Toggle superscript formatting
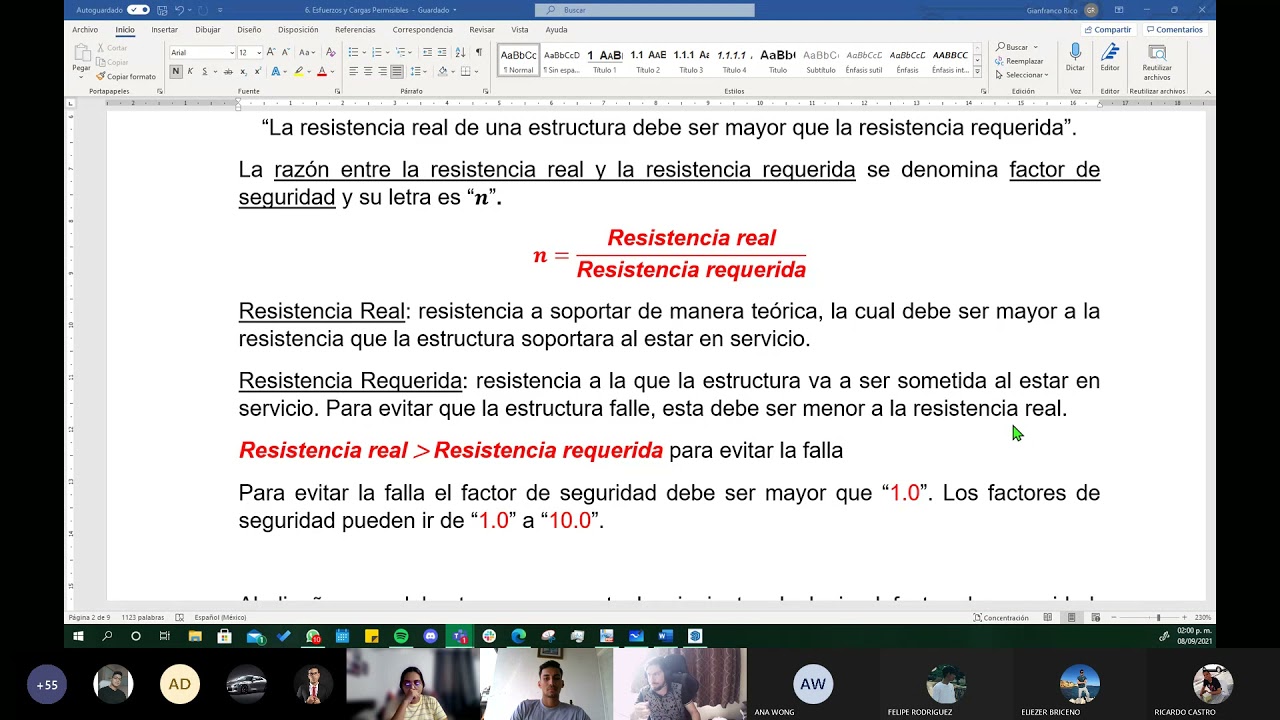1280x720 pixels. pos(258,71)
